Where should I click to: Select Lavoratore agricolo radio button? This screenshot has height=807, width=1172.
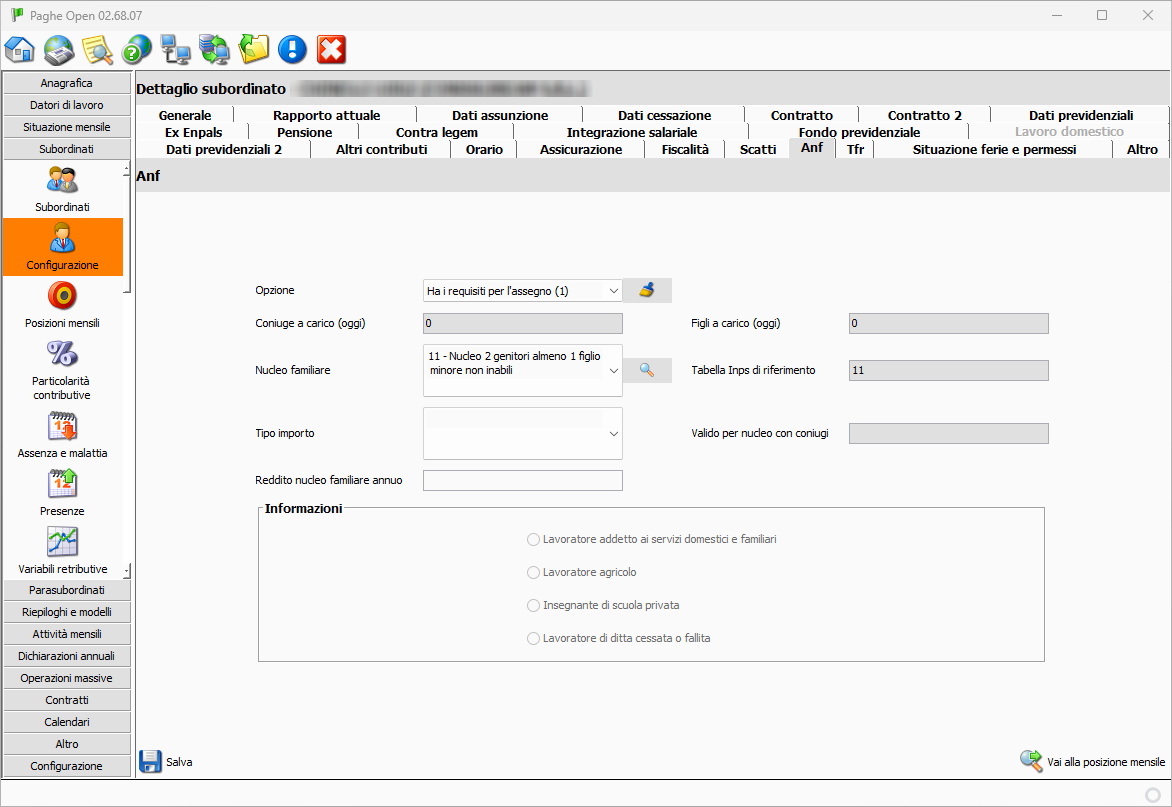[x=533, y=573]
